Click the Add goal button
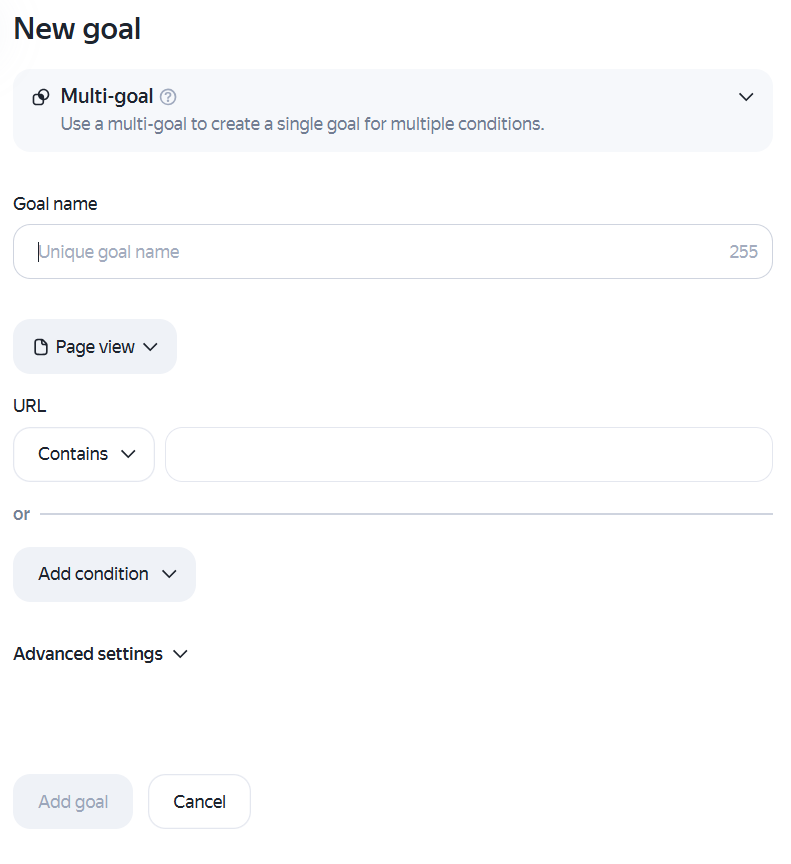791x864 pixels. [73, 802]
